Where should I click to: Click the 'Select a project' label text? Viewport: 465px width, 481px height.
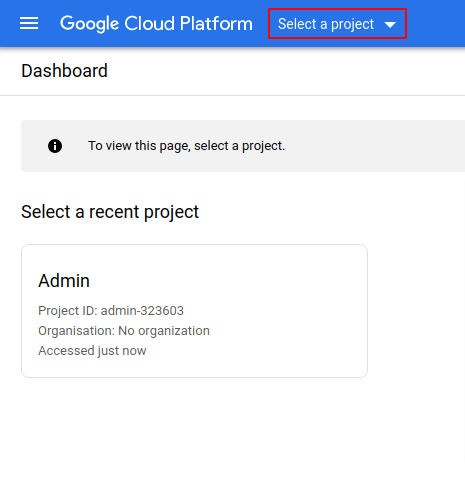(326, 24)
